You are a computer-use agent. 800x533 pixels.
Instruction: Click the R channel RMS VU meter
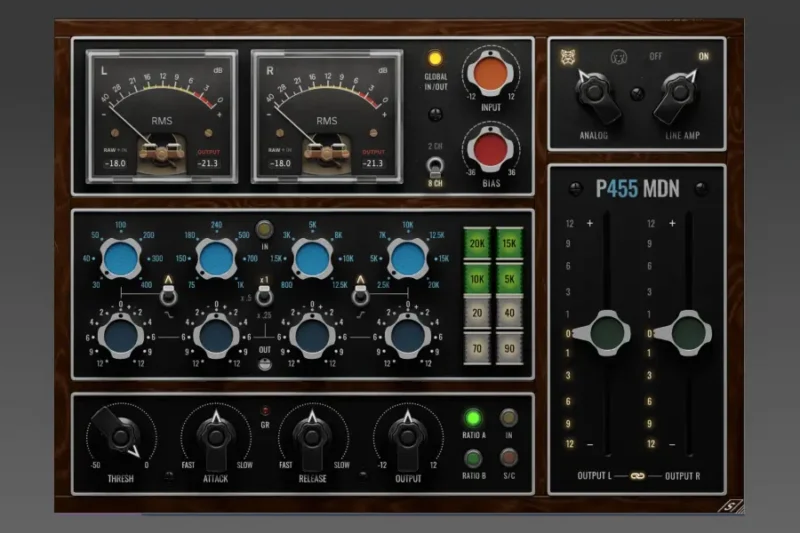327,116
